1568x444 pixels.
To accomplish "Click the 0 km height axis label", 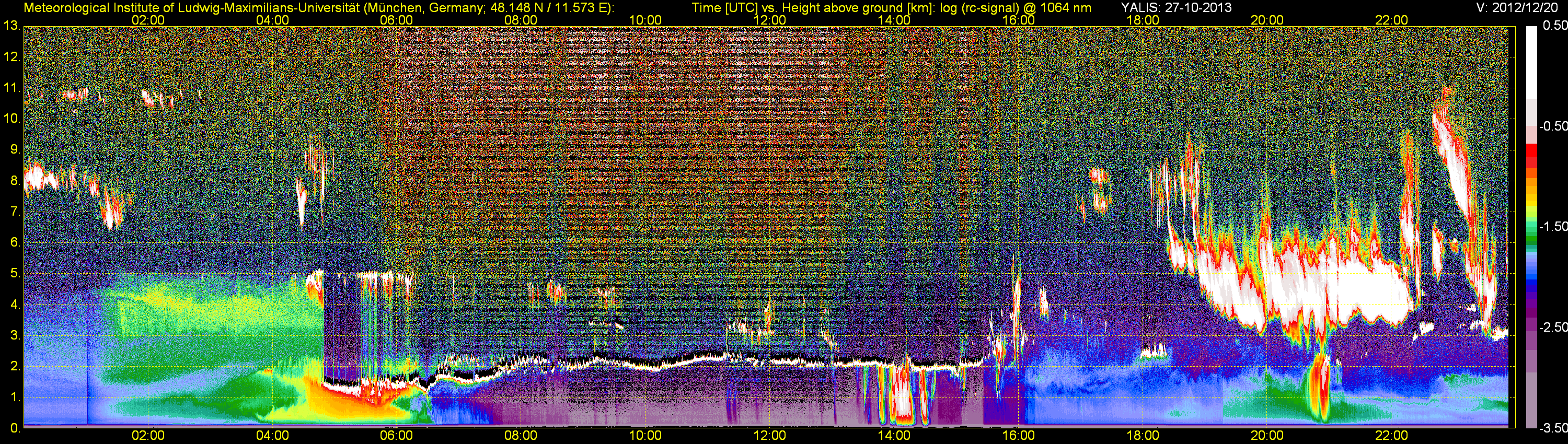I will coord(15,428).
